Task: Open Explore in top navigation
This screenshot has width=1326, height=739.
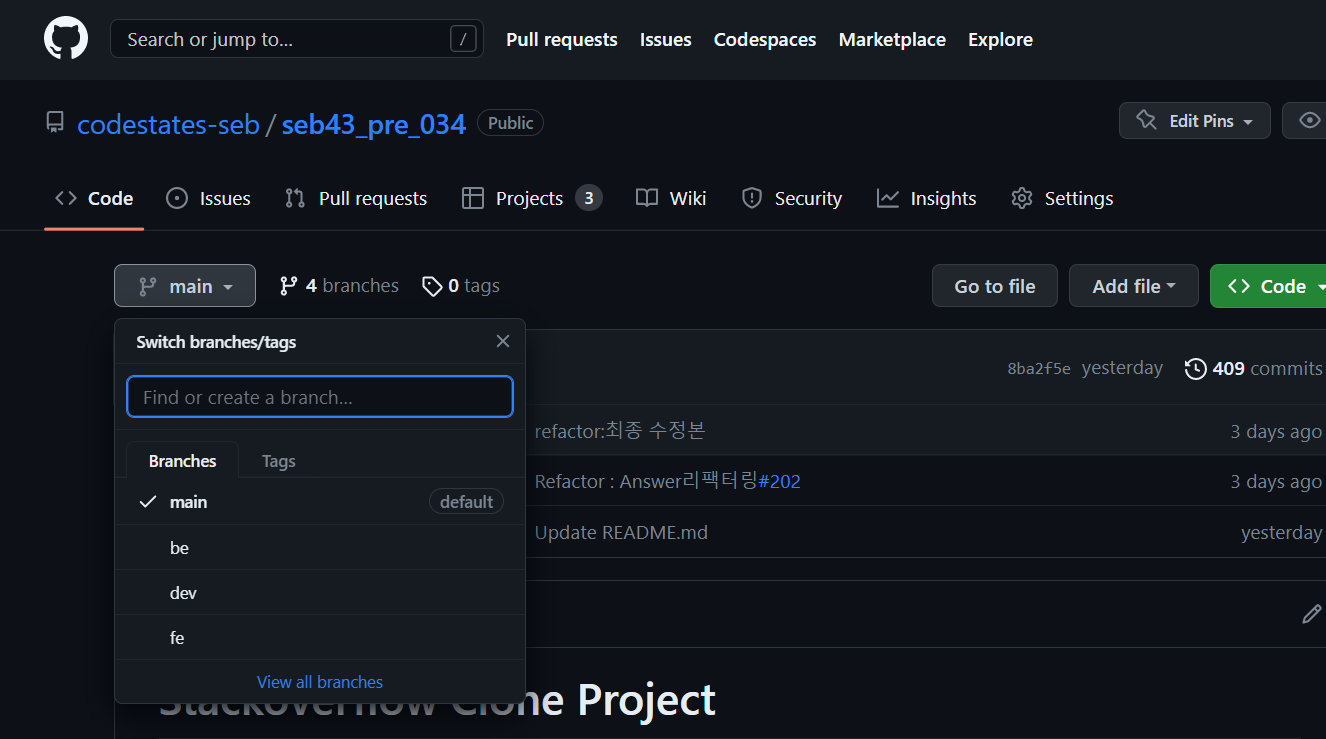Action: pos(1000,40)
